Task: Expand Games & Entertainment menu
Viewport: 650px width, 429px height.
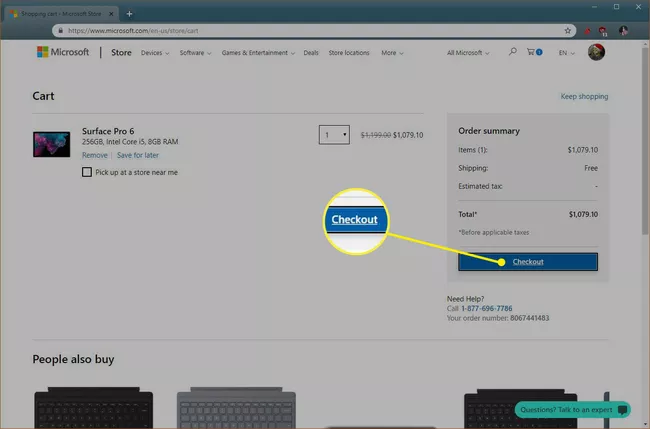Action: (258, 53)
